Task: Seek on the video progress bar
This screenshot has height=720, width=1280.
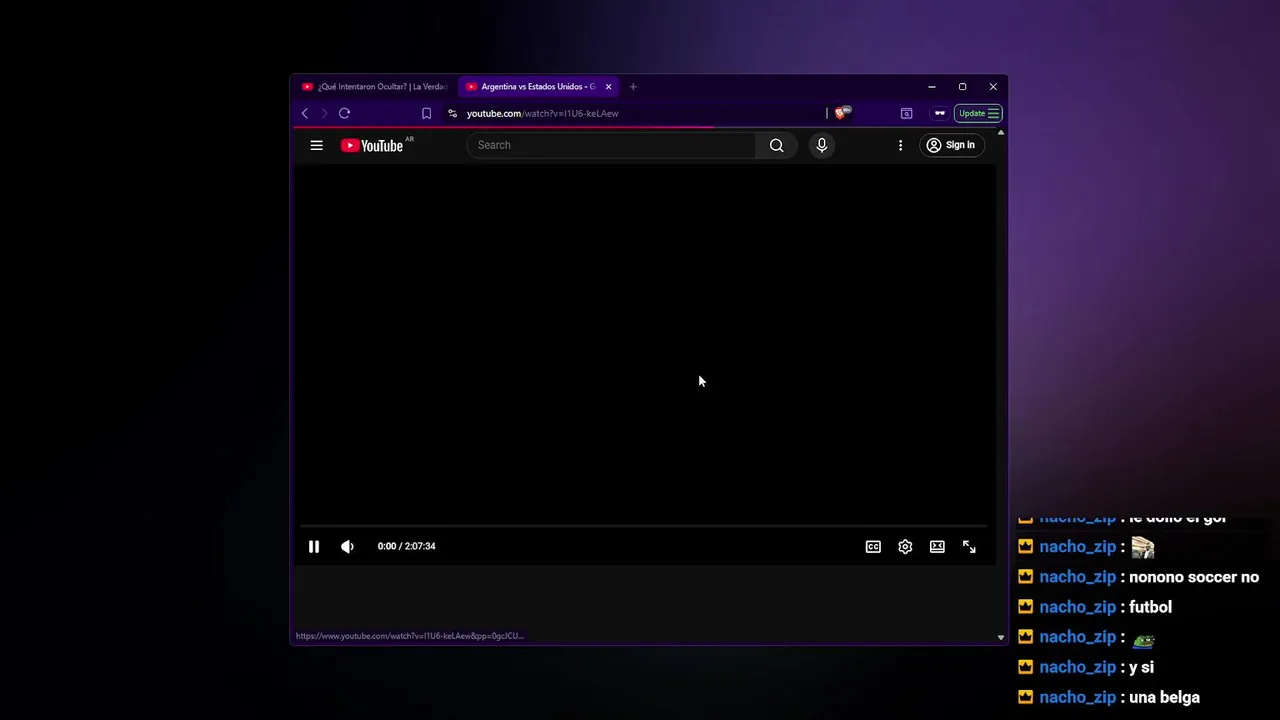Action: (644, 525)
